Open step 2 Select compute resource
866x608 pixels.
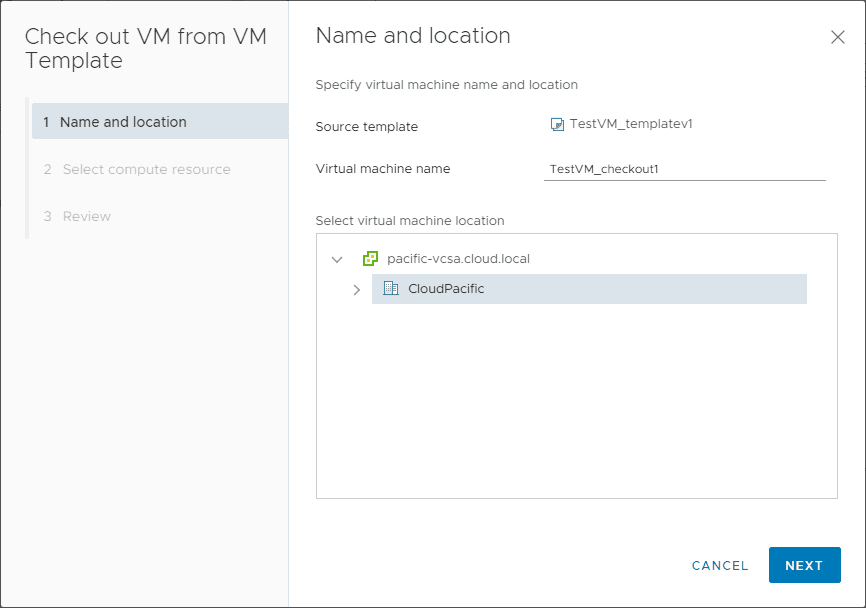coord(146,169)
